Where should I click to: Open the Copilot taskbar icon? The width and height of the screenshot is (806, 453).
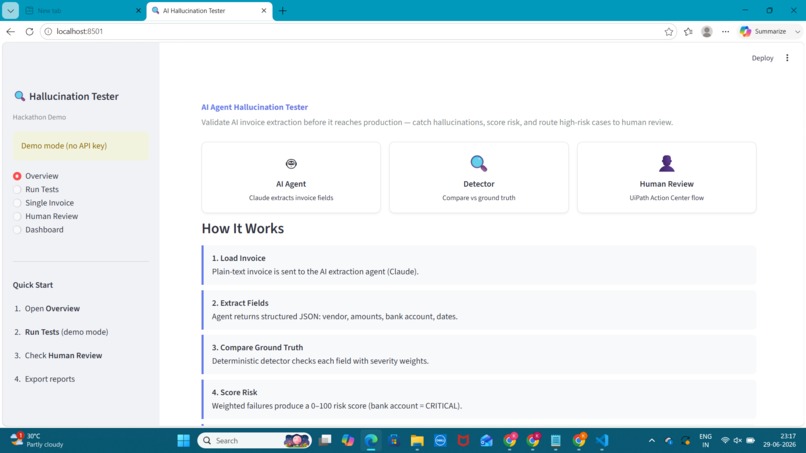(348, 441)
